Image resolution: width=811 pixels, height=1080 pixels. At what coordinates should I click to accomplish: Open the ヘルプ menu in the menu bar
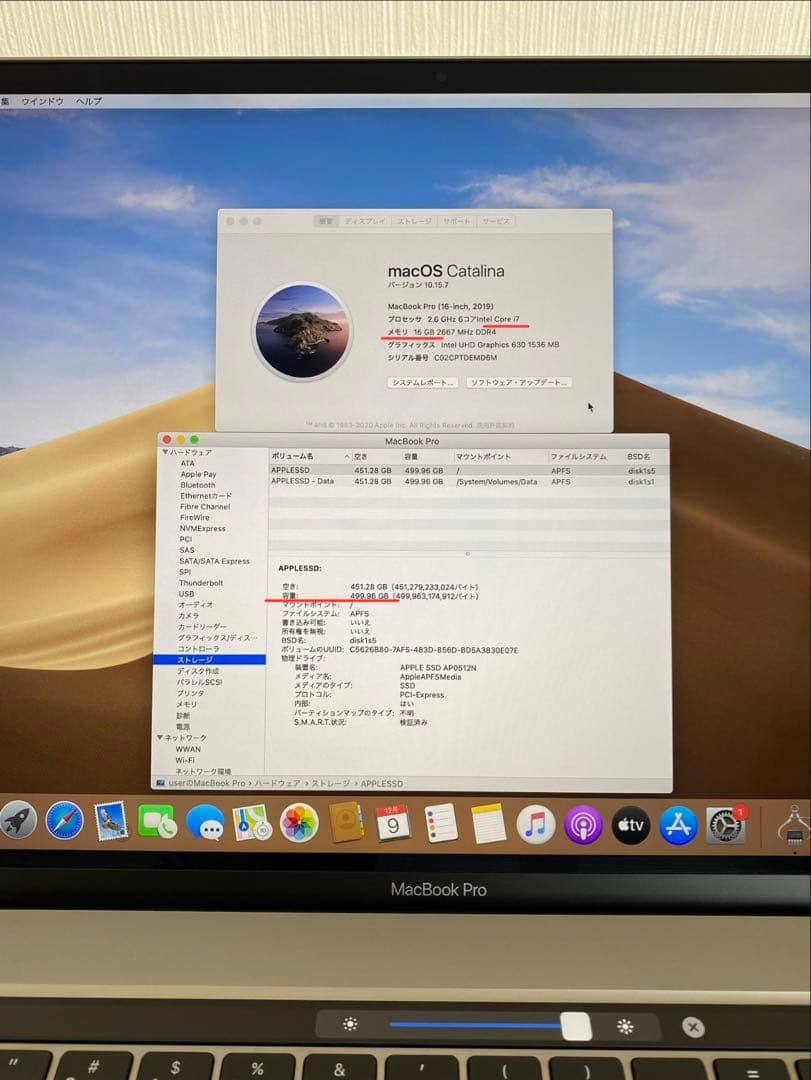[87, 100]
